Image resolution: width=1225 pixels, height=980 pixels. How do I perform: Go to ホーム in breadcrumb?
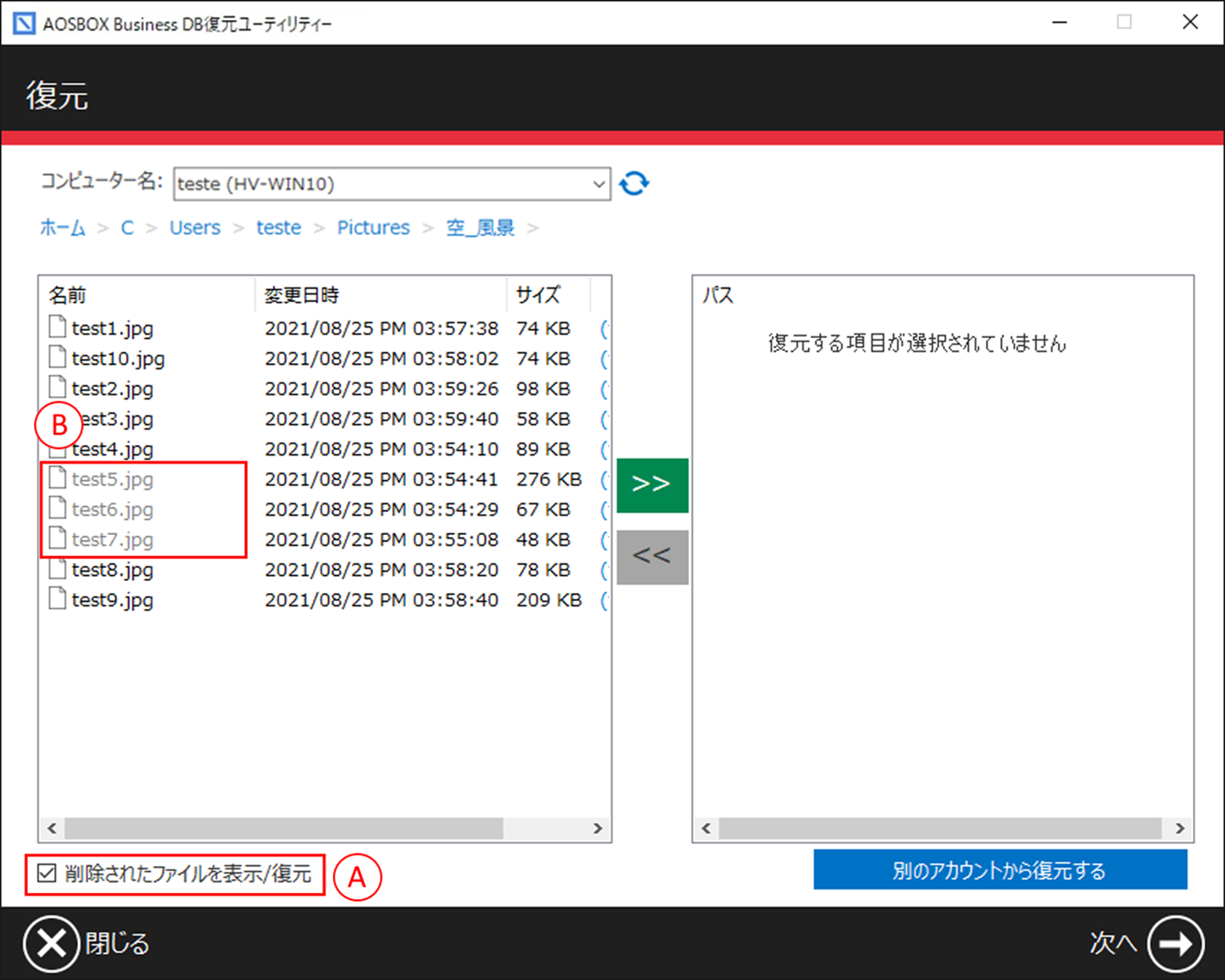[x=63, y=227]
